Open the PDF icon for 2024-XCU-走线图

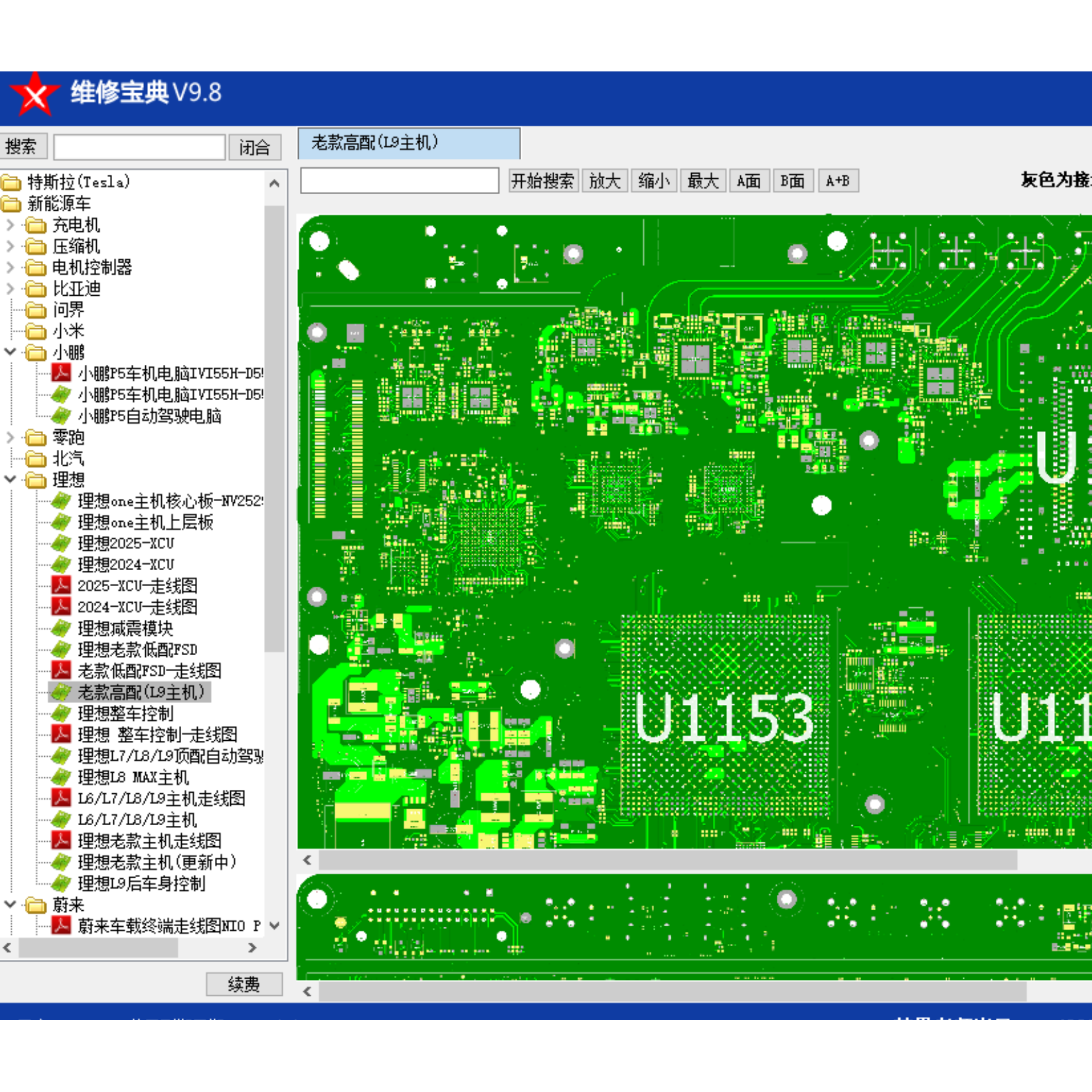[61, 607]
